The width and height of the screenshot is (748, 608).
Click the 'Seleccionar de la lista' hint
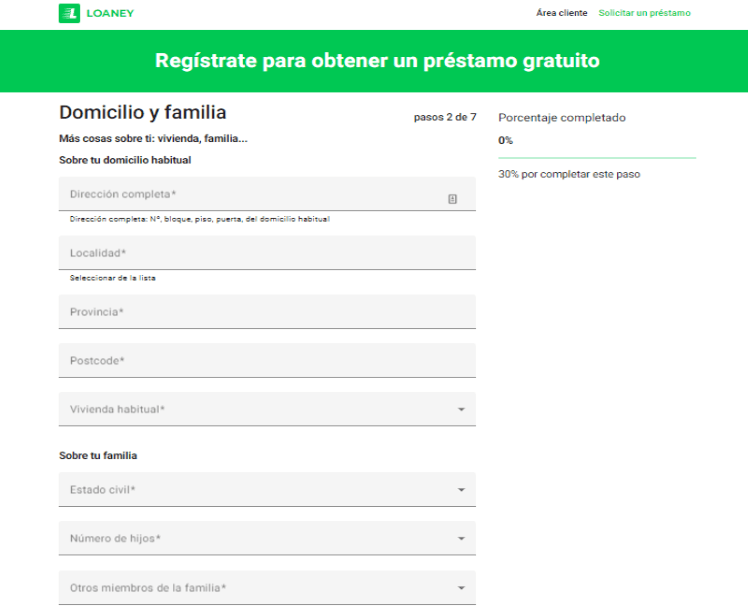click(x=113, y=278)
